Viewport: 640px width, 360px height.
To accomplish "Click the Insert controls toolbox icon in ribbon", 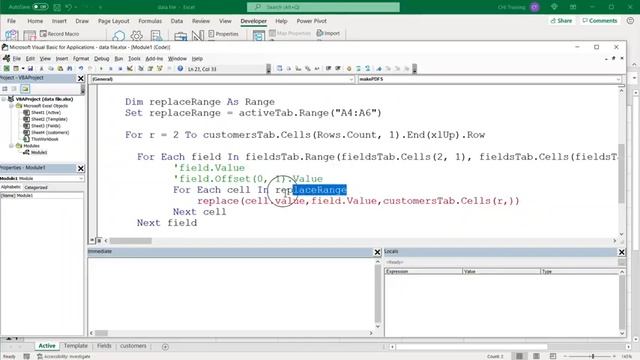I will (180, 36).
